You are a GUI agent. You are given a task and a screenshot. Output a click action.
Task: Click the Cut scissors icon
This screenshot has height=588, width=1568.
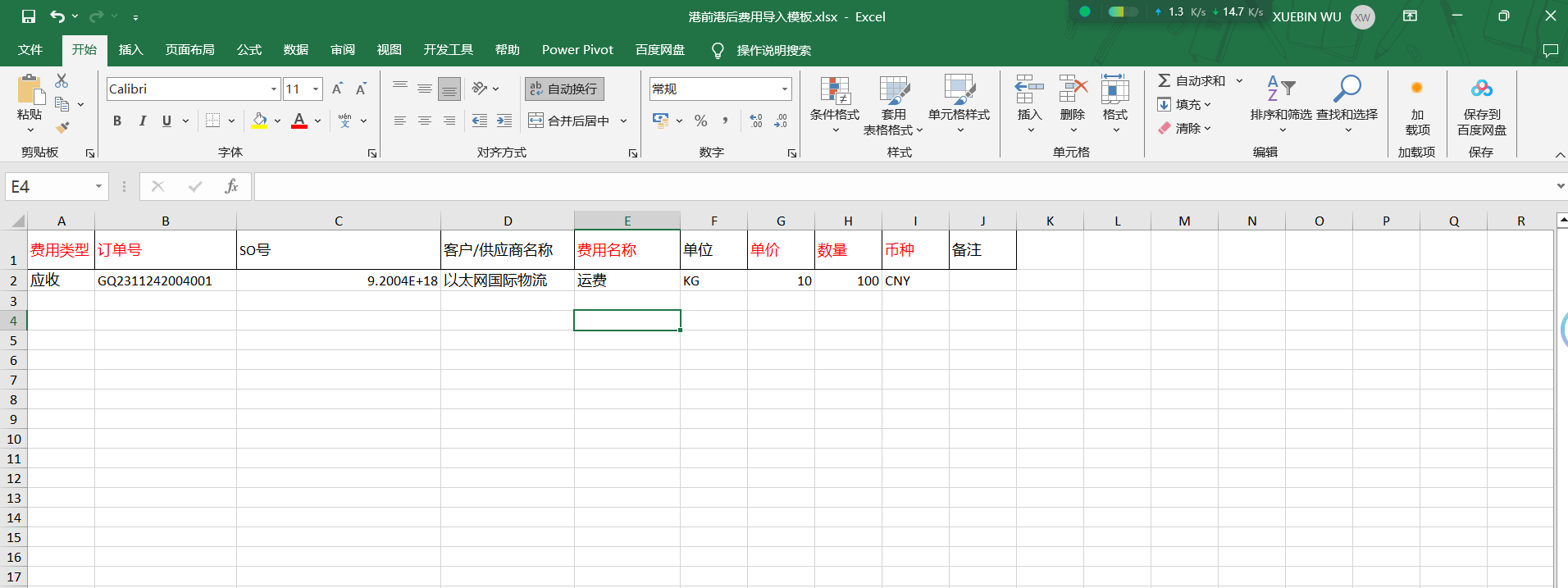point(62,80)
